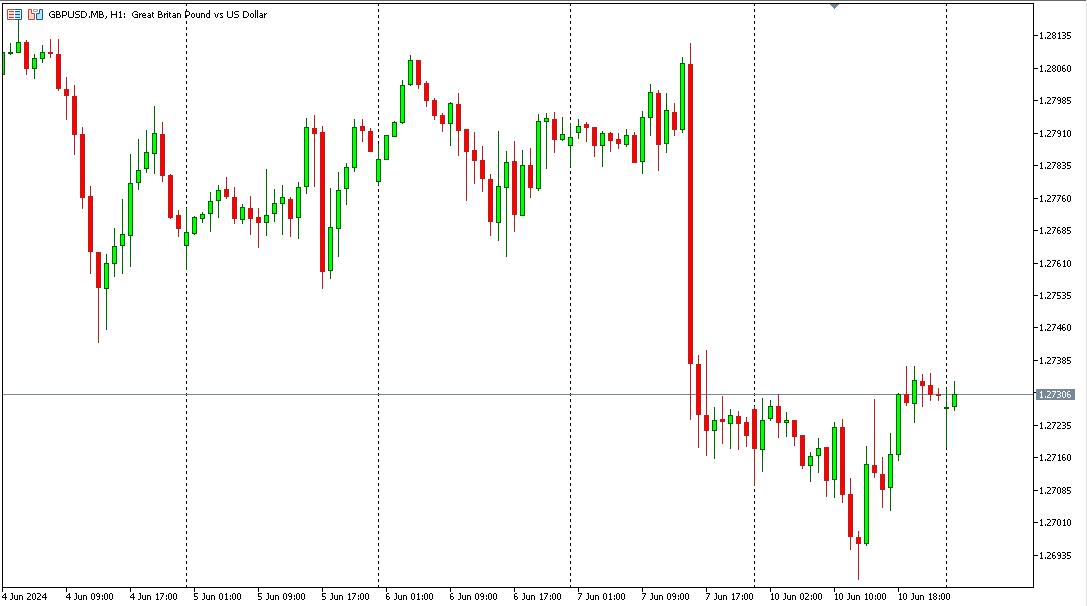Click price axis value 1.27610
Image resolution: width=1087 pixels, height=606 pixels.
(1054, 263)
